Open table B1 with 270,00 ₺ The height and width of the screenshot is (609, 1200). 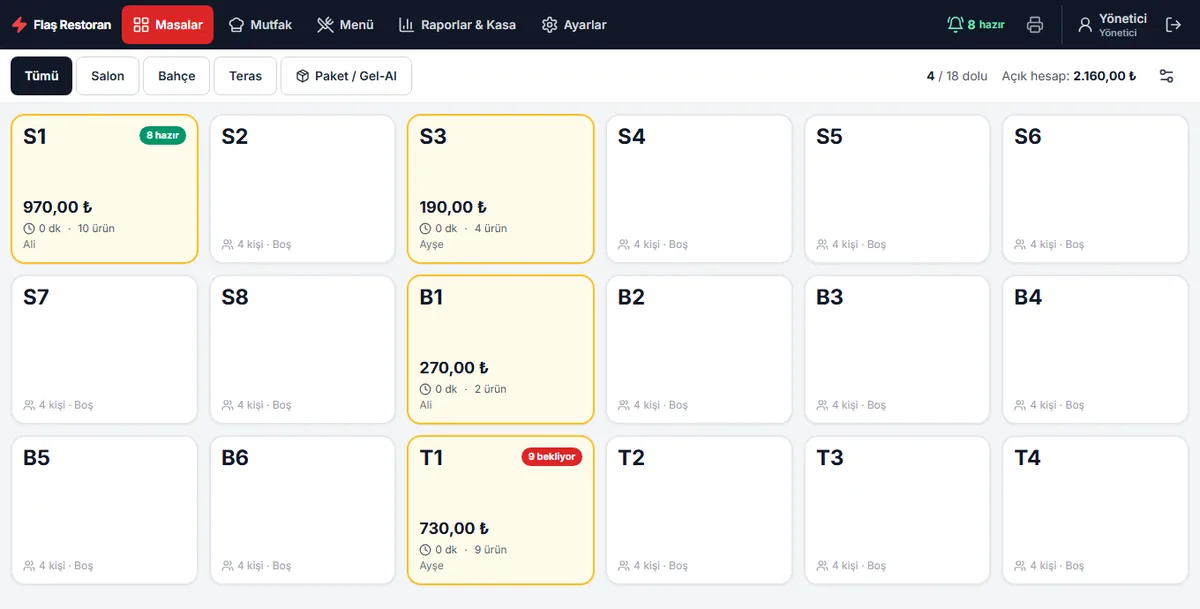(x=501, y=350)
